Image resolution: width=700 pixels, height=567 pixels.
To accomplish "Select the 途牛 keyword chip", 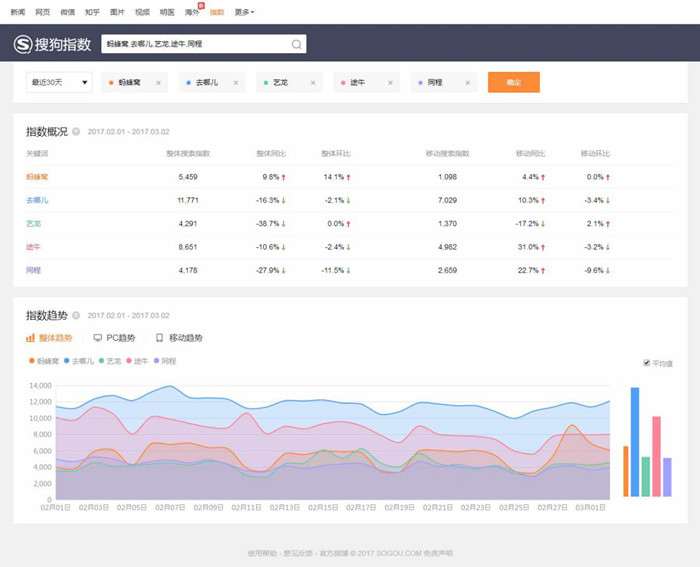I will [x=367, y=83].
